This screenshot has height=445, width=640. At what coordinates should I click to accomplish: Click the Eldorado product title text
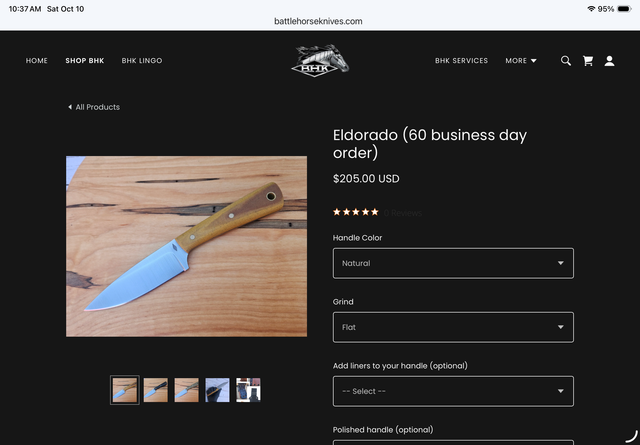pos(430,144)
